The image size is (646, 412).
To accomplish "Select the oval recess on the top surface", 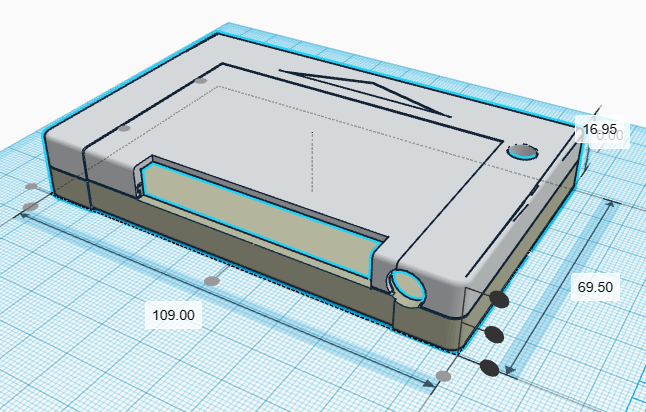I will click(x=522, y=153).
